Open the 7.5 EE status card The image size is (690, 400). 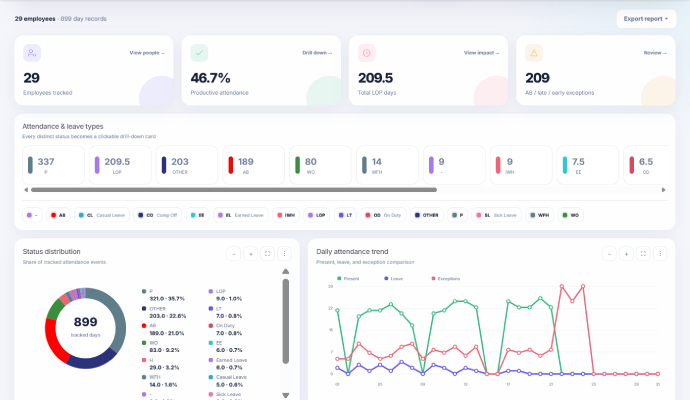587,165
